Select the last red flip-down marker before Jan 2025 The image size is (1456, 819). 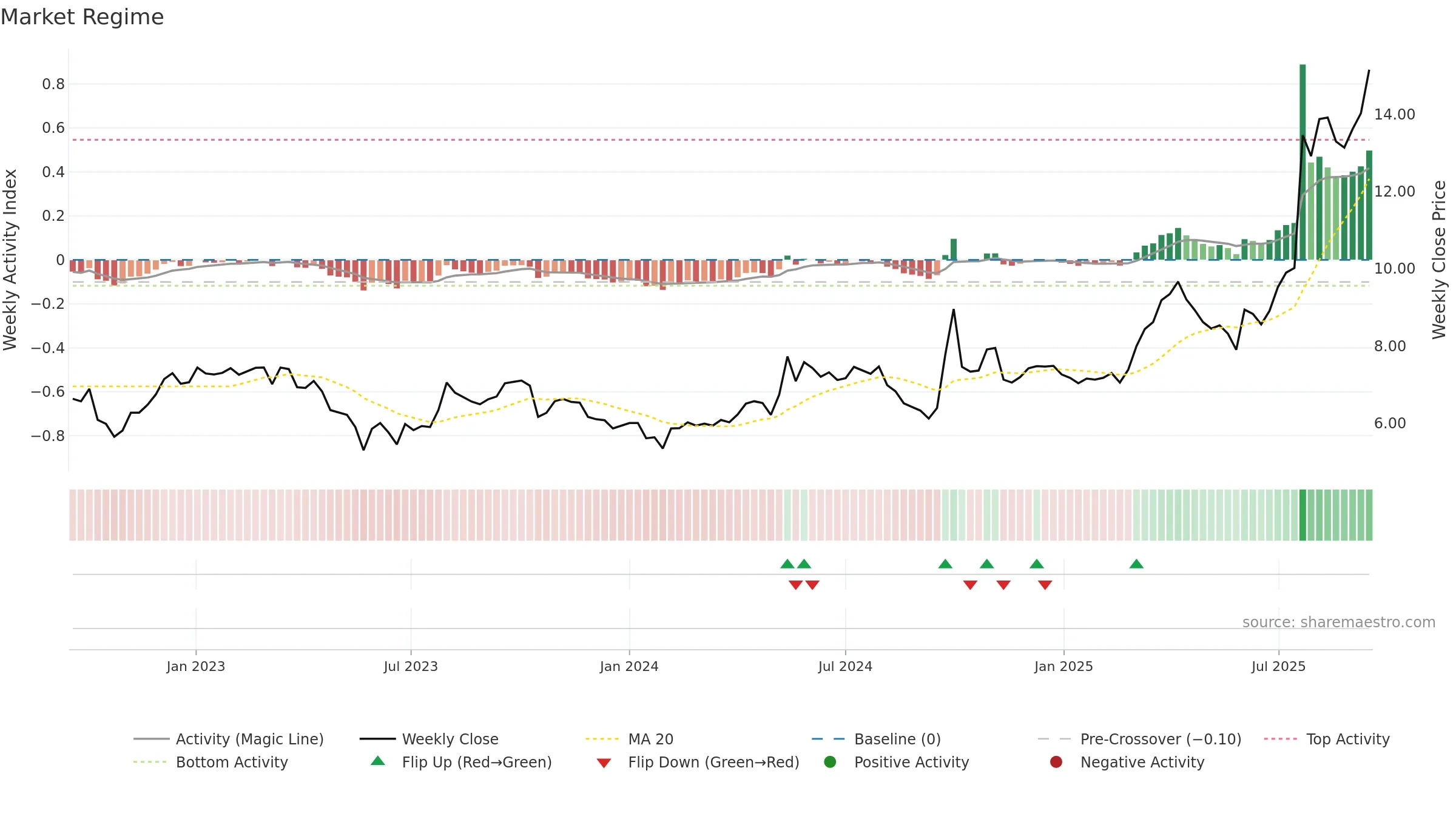[x=1045, y=585]
